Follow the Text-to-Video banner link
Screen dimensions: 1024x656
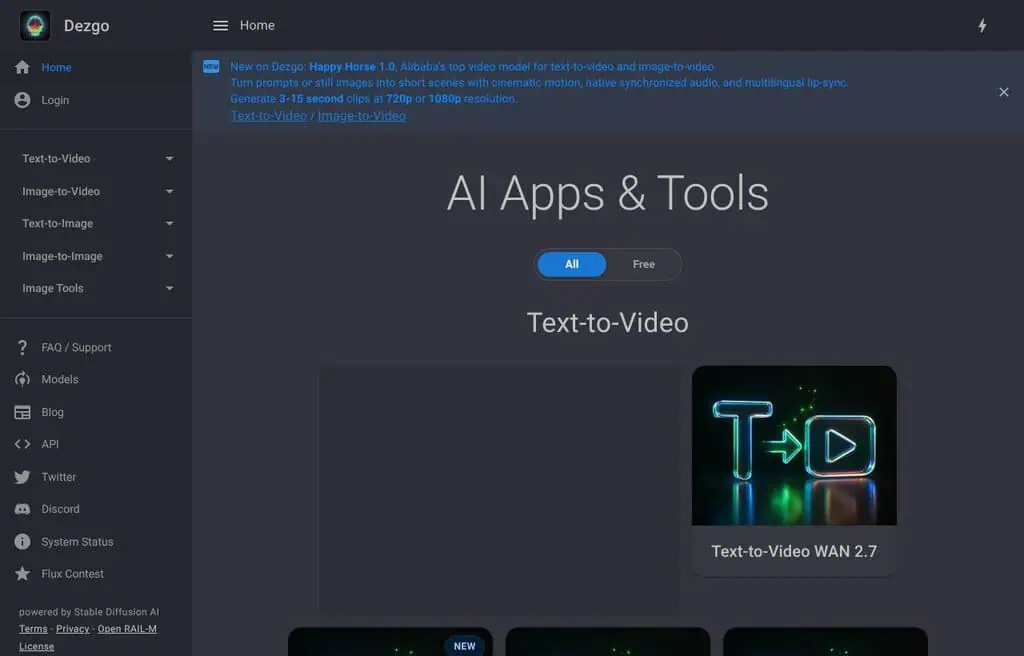tap(268, 116)
